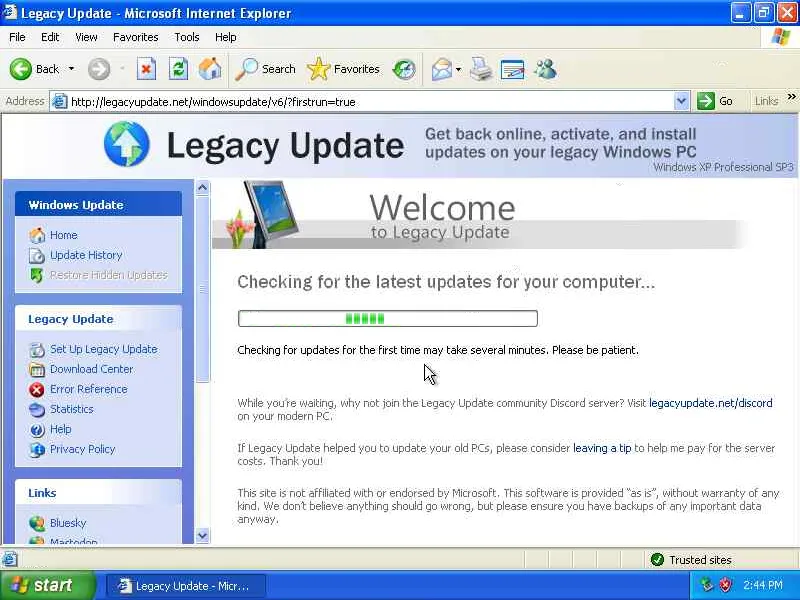The width and height of the screenshot is (800, 600).
Task: Open the Messenger people icon
Action: point(545,69)
